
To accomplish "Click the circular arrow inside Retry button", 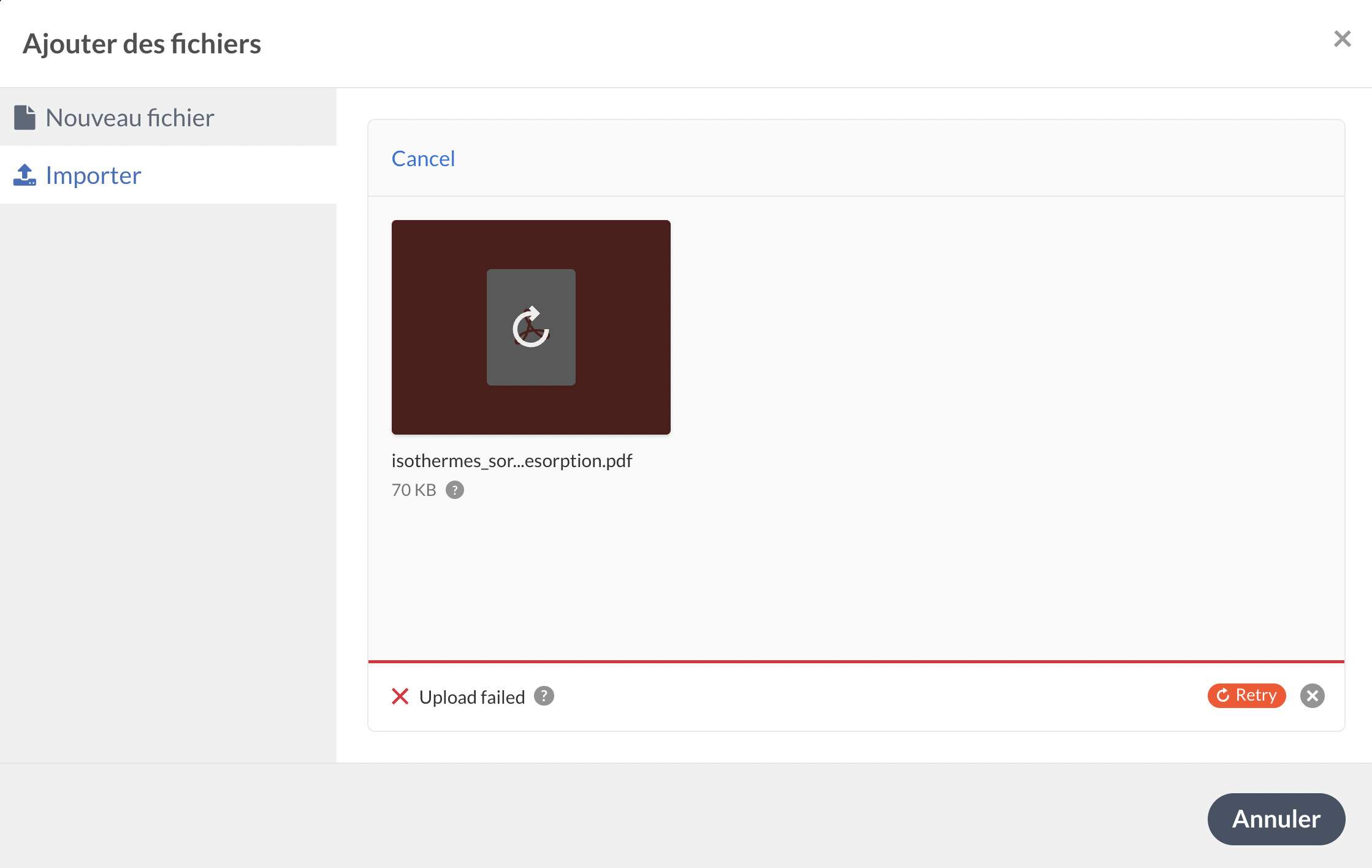I will (x=1223, y=696).
